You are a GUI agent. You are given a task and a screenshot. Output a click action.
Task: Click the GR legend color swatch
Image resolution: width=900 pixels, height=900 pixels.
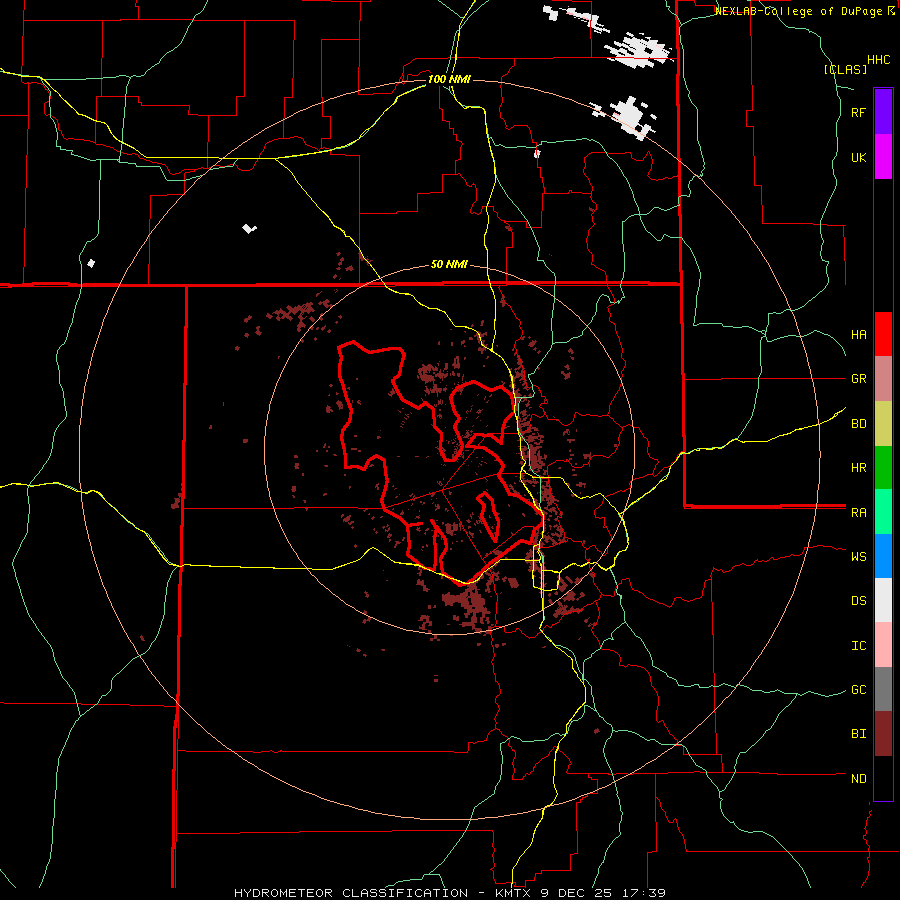tap(883, 379)
